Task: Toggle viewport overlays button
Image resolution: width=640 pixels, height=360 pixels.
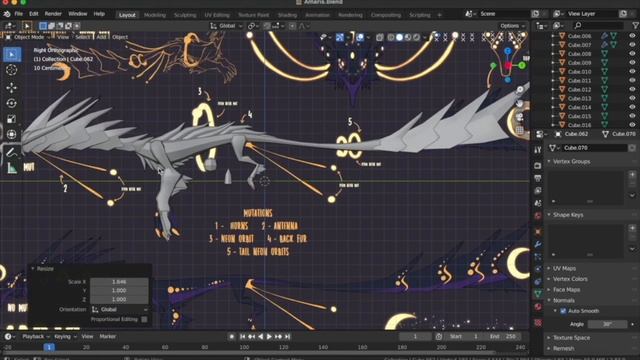Action: click(360, 37)
